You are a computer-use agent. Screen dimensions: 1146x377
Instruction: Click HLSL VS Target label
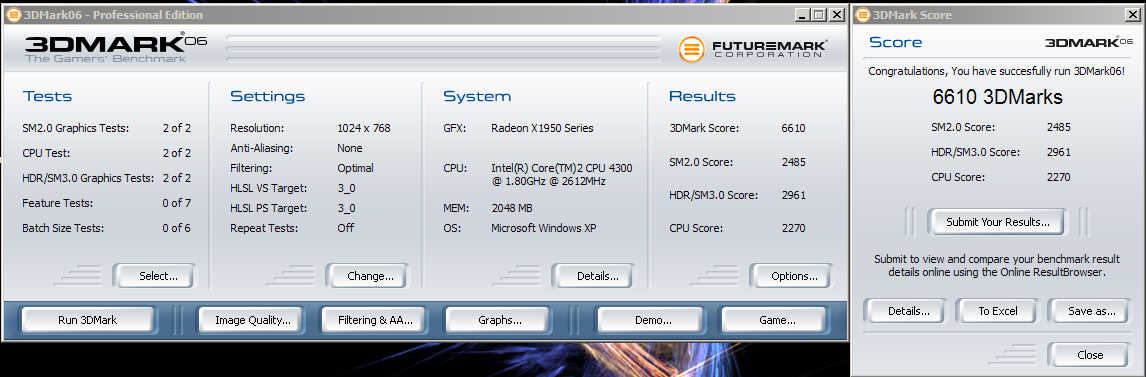click(x=268, y=188)
